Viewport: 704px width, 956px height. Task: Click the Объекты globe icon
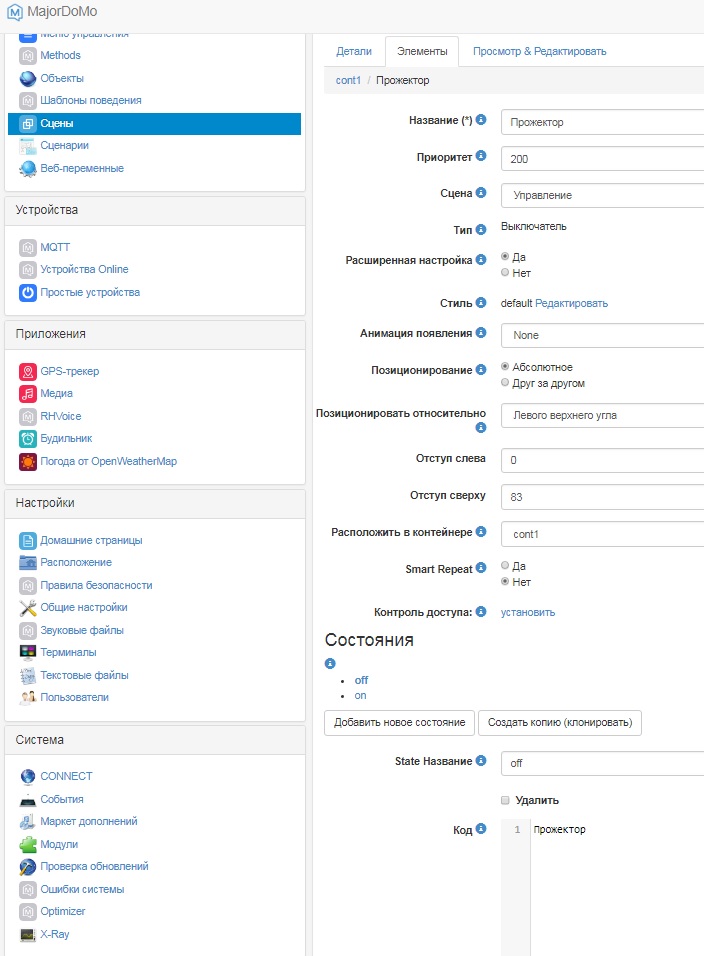(x=27, y=79)
